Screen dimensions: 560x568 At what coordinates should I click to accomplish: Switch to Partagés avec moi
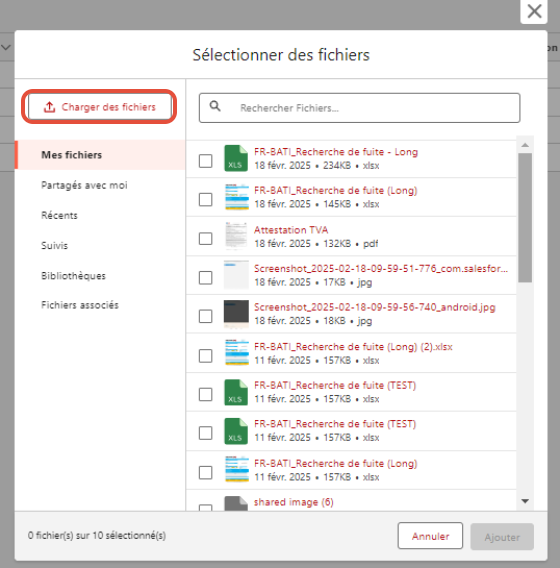click(x=84, y=185)
